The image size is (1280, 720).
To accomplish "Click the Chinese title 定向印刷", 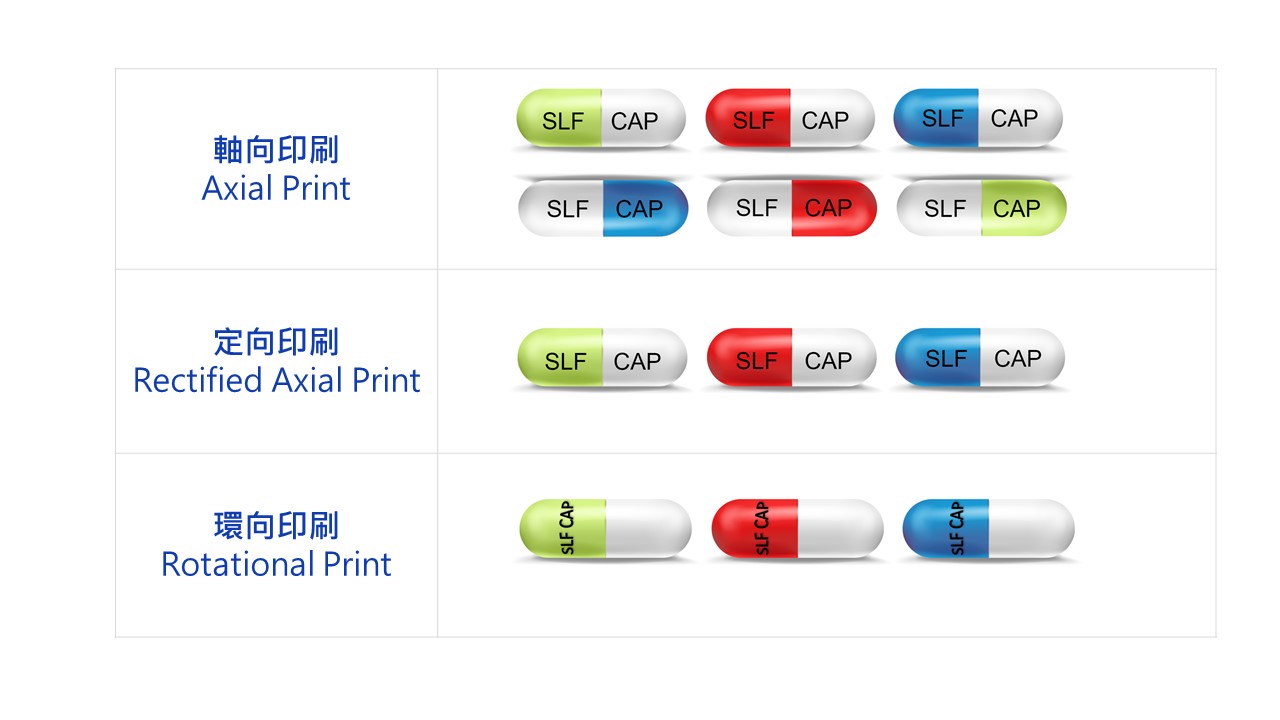I will coord(276,342).
